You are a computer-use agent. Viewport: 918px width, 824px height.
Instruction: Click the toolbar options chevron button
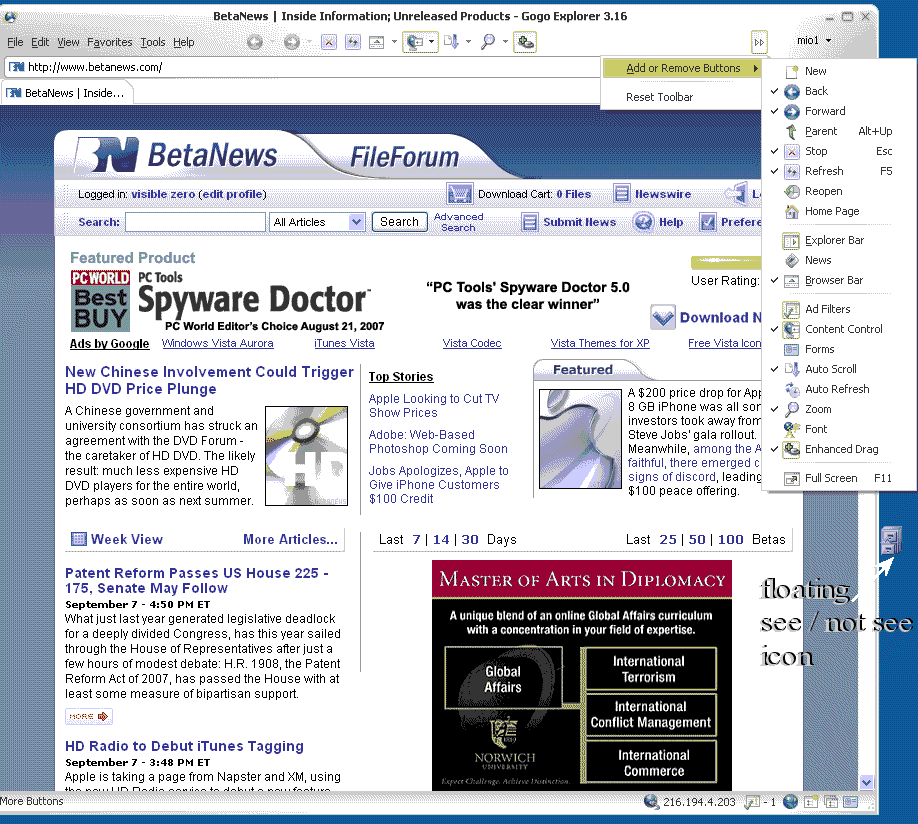coord(759,42)
